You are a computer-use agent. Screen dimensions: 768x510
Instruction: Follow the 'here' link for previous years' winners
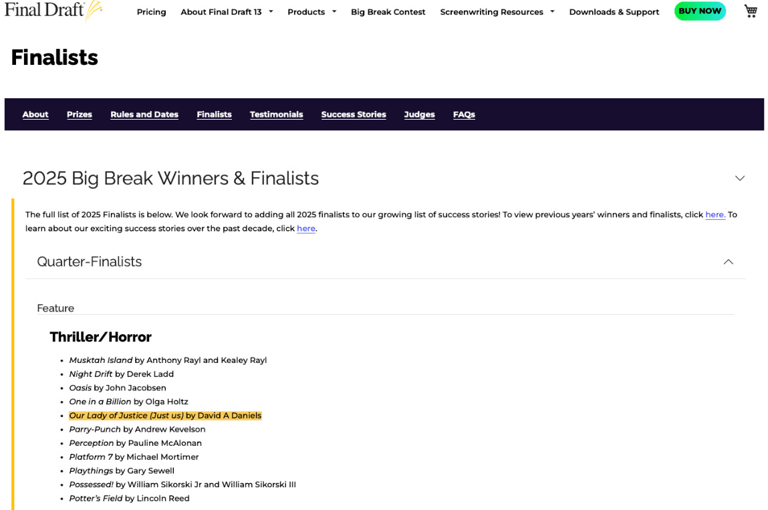tap(715, 215)
